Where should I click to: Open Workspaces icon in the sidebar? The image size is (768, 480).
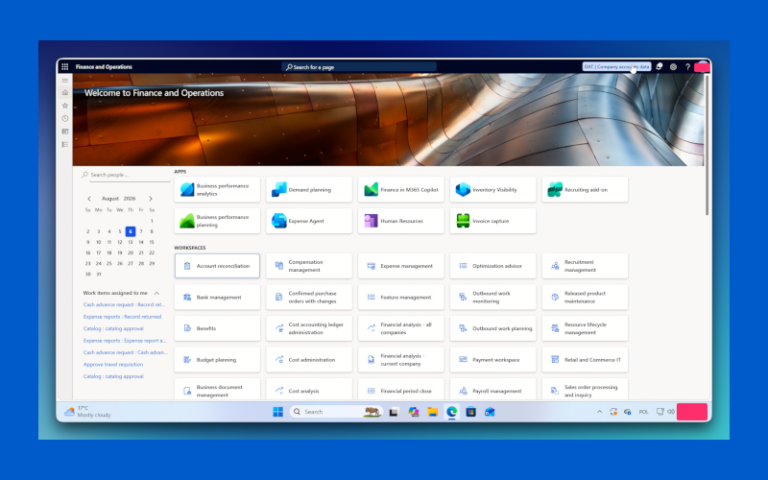click(65, 131)
